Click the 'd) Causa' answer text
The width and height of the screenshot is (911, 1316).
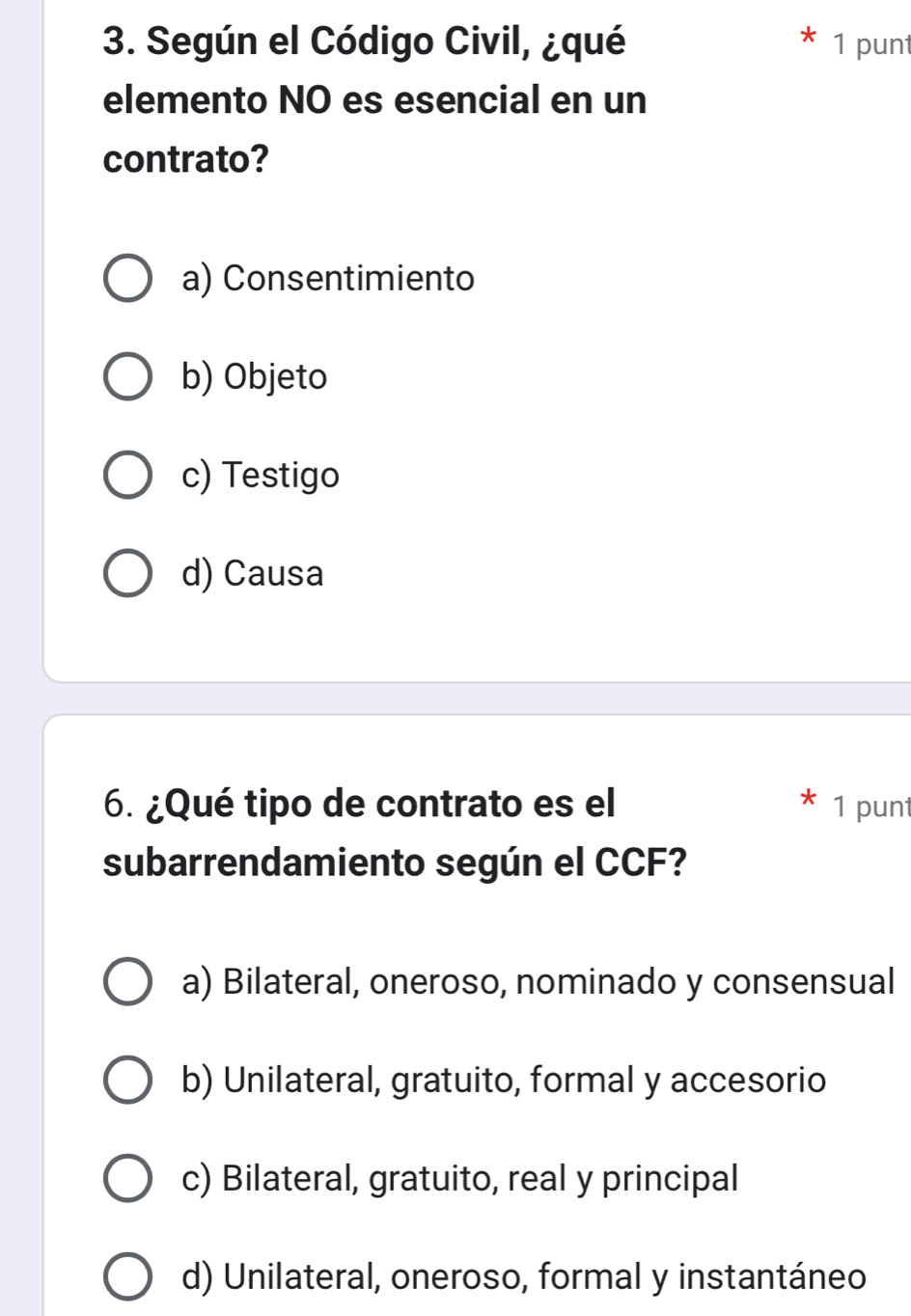tap(253, 574)
